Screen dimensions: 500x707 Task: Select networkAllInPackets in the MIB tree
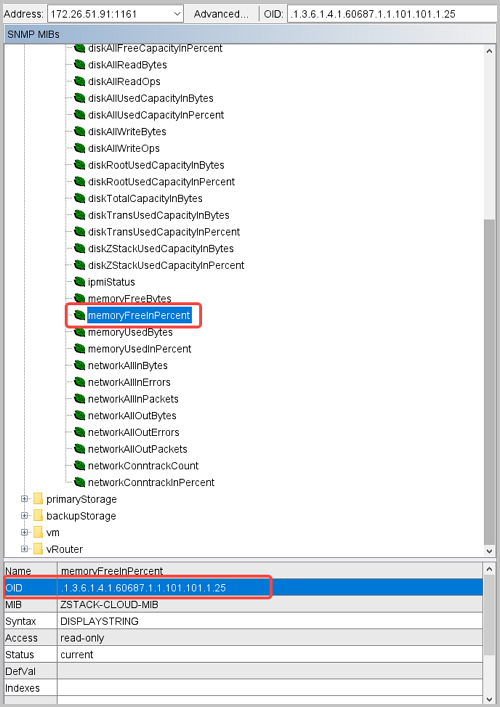(x=133, y=399)
